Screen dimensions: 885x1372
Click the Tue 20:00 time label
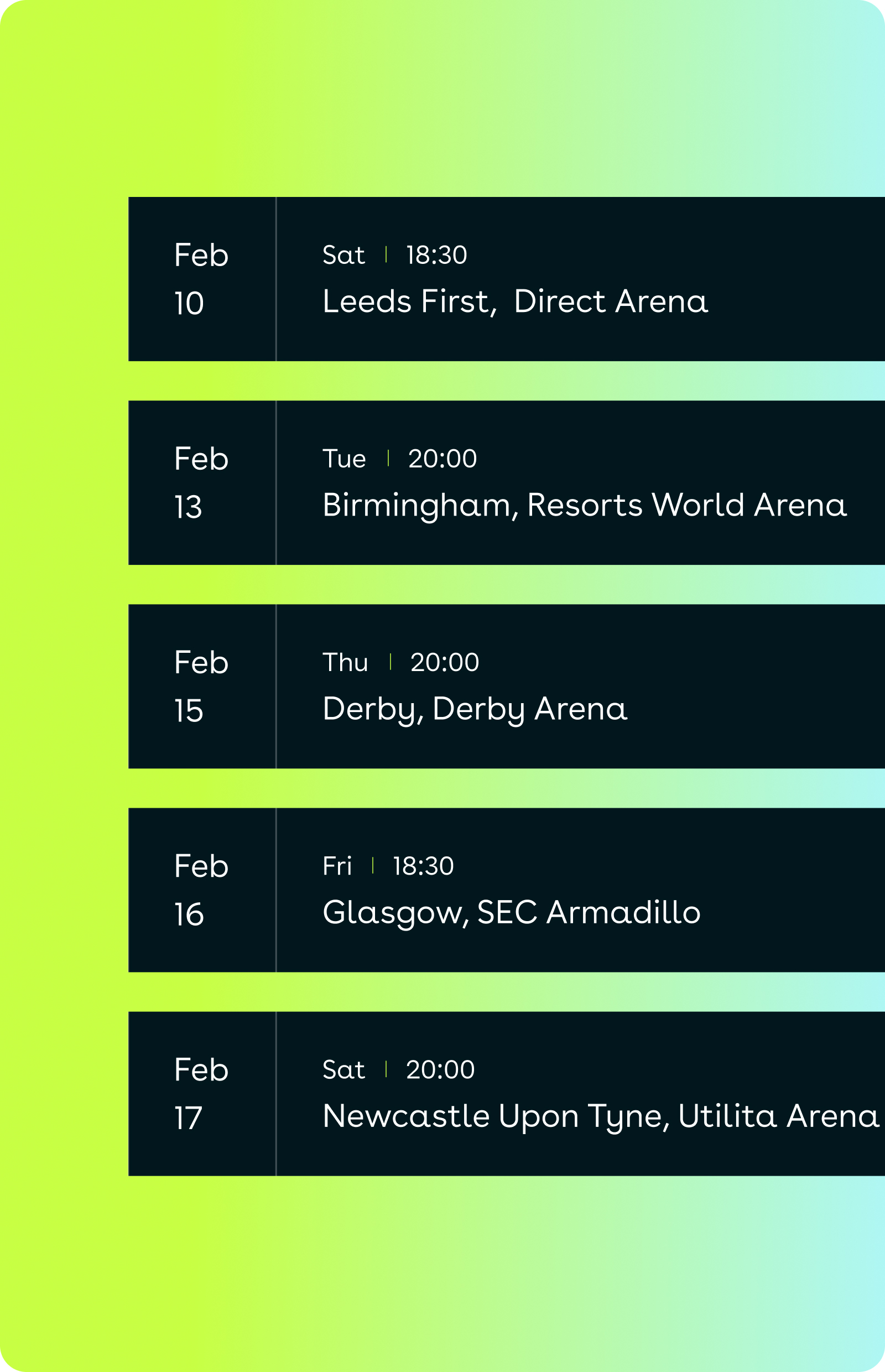point(399,459)
